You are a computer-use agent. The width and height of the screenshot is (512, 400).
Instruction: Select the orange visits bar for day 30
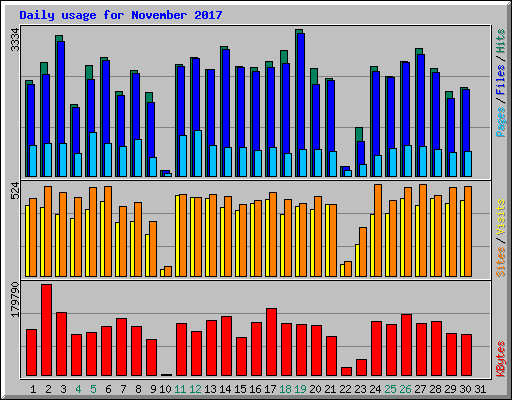pos(468,231)
